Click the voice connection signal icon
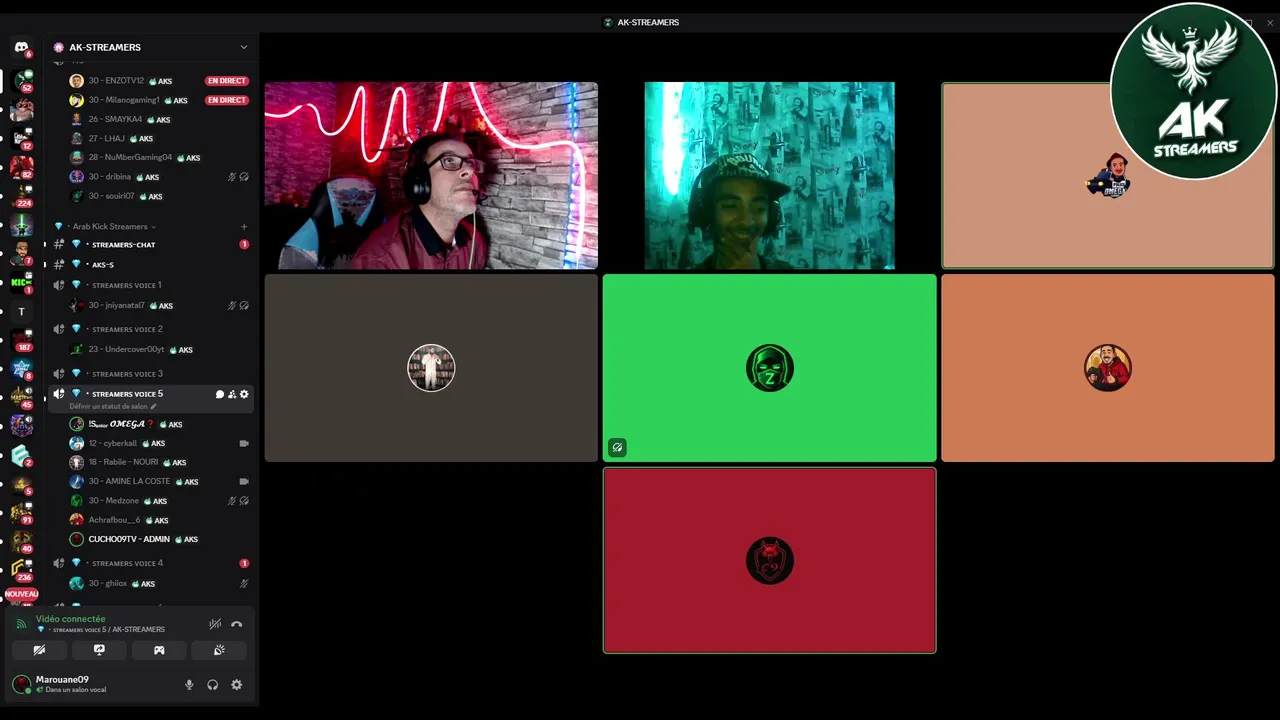 click(22, 624)
